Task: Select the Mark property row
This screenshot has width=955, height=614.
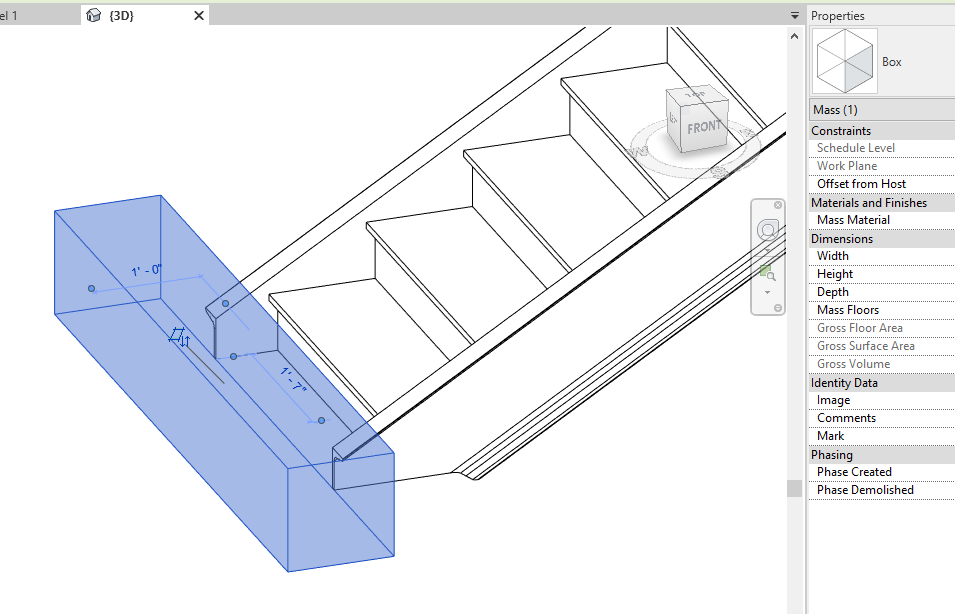Action: (x=882, y=436)
